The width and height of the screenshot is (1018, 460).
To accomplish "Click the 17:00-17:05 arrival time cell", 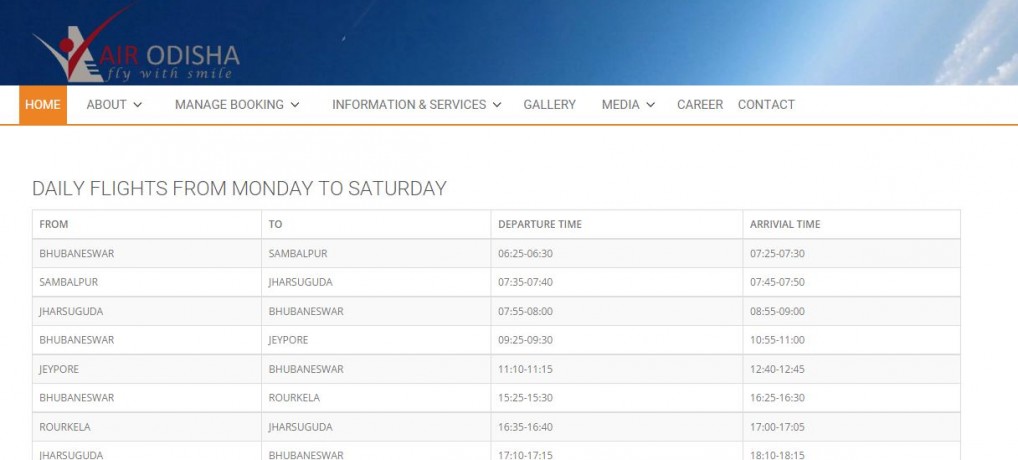I will (777, 427).
